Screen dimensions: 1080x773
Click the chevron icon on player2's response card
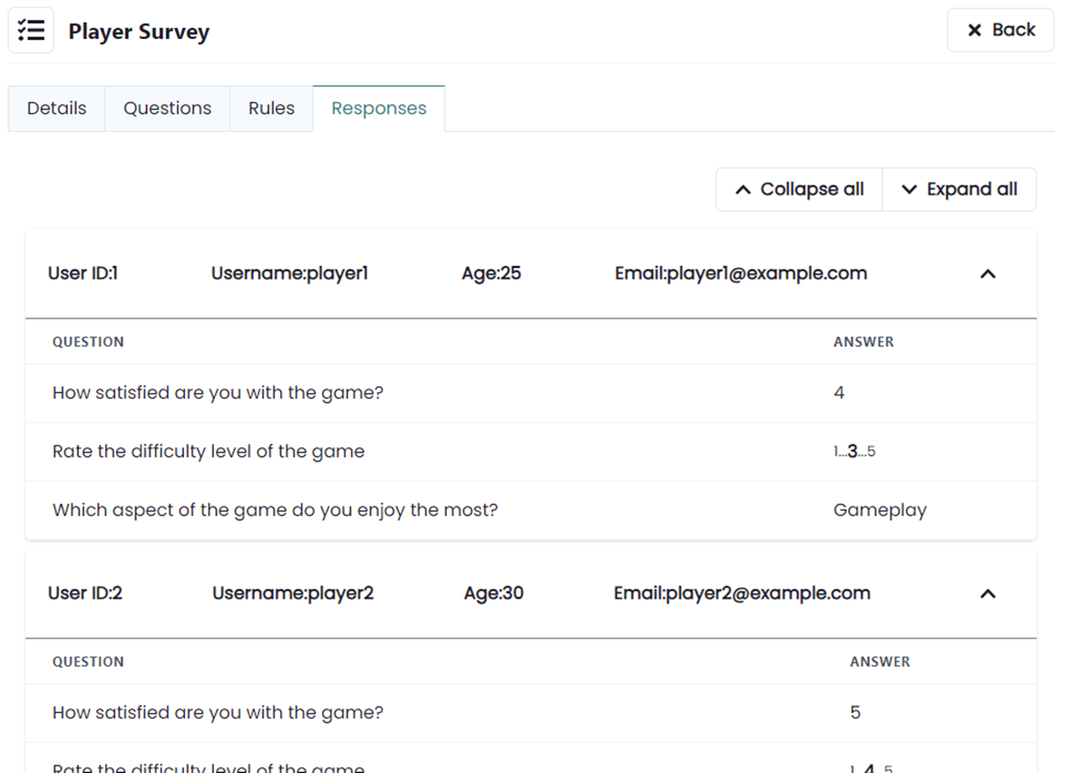pyautogui.click(x=988, y=593)
